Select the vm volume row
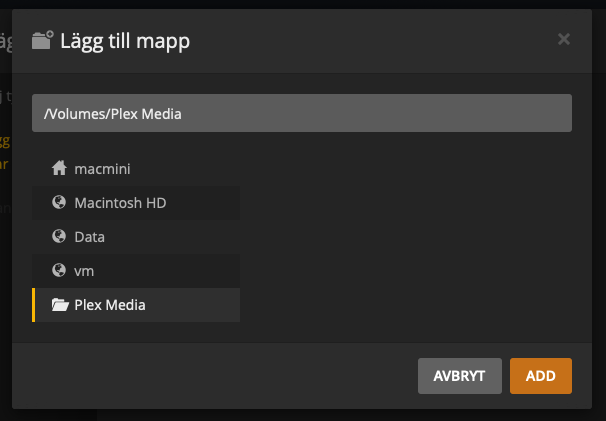The height and width of the screenshot is (421, 606). pyautogui.click(x=136, y=271)
